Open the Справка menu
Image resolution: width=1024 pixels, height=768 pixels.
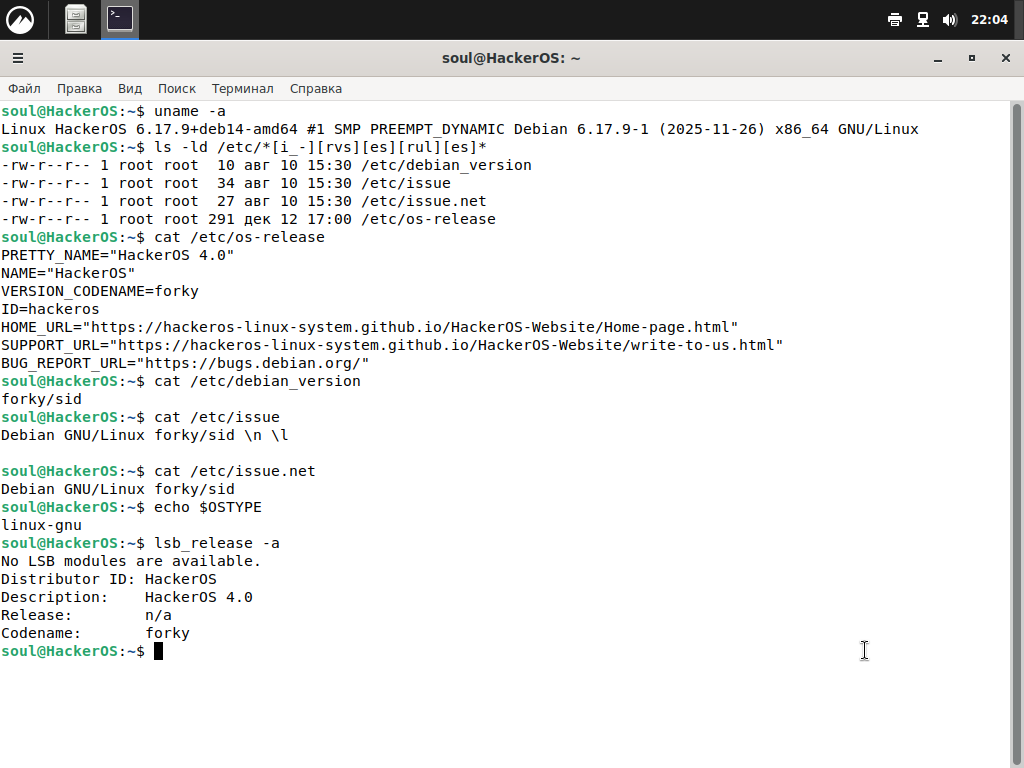point(316,88)
